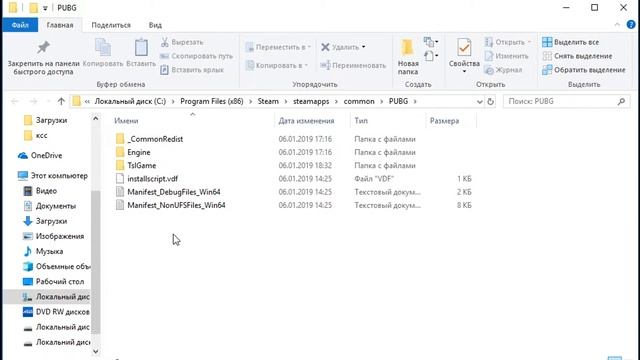Click common in the address breadcrumb
This screenshot has width=640, height=360.
pos(359,101)
